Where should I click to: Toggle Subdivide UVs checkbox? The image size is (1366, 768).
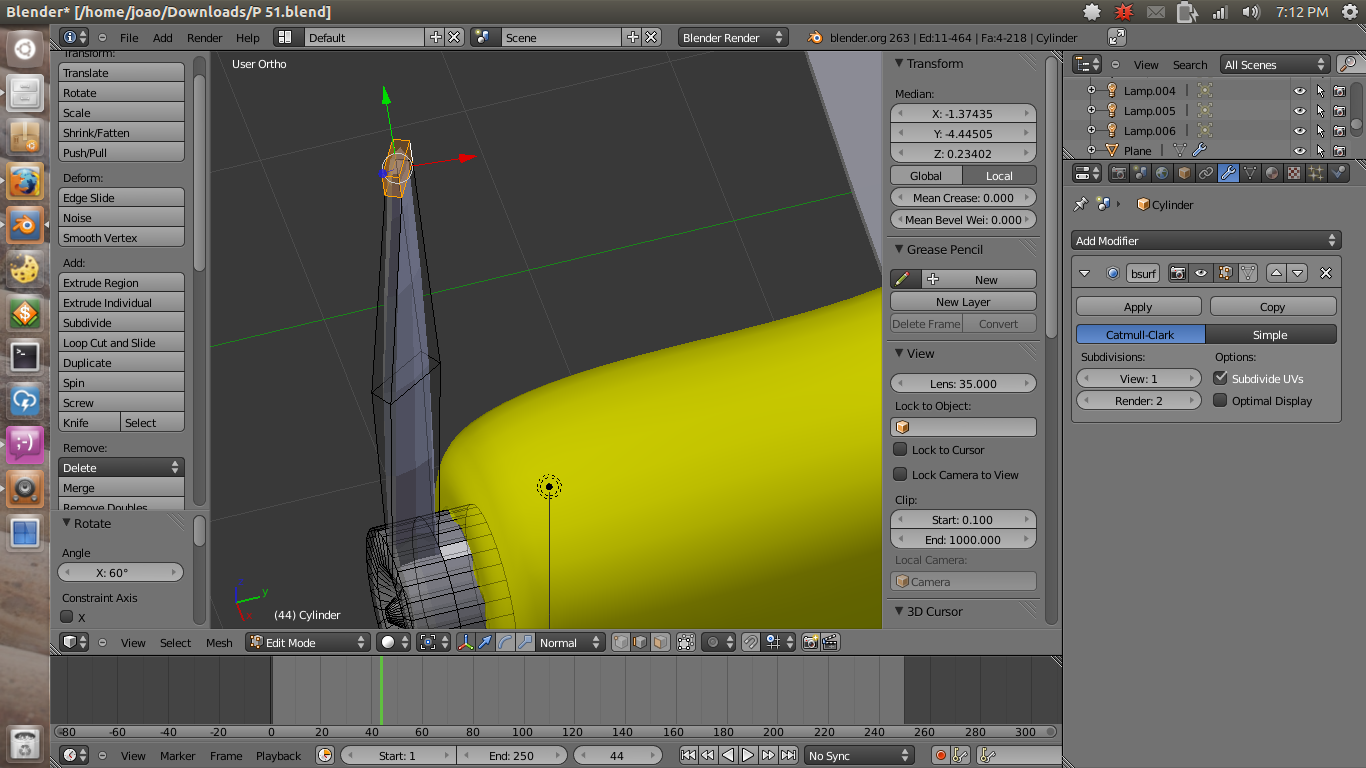coord(1221,378)
